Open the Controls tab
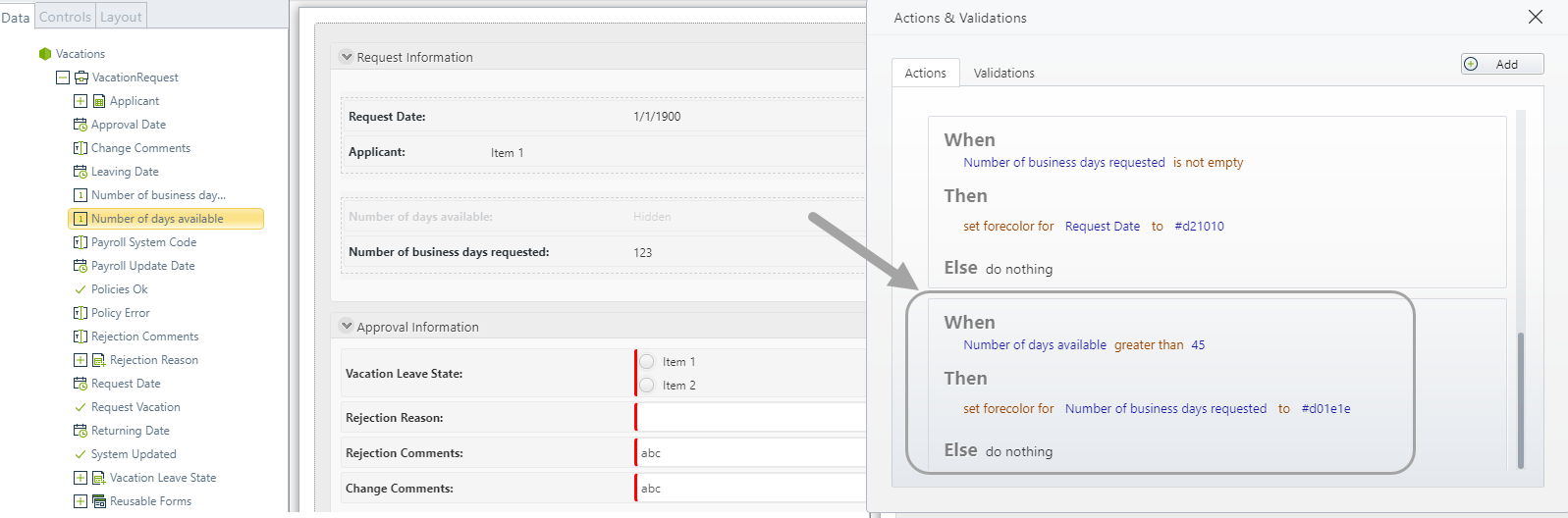Screen dimensions: 1568x518 65,17
